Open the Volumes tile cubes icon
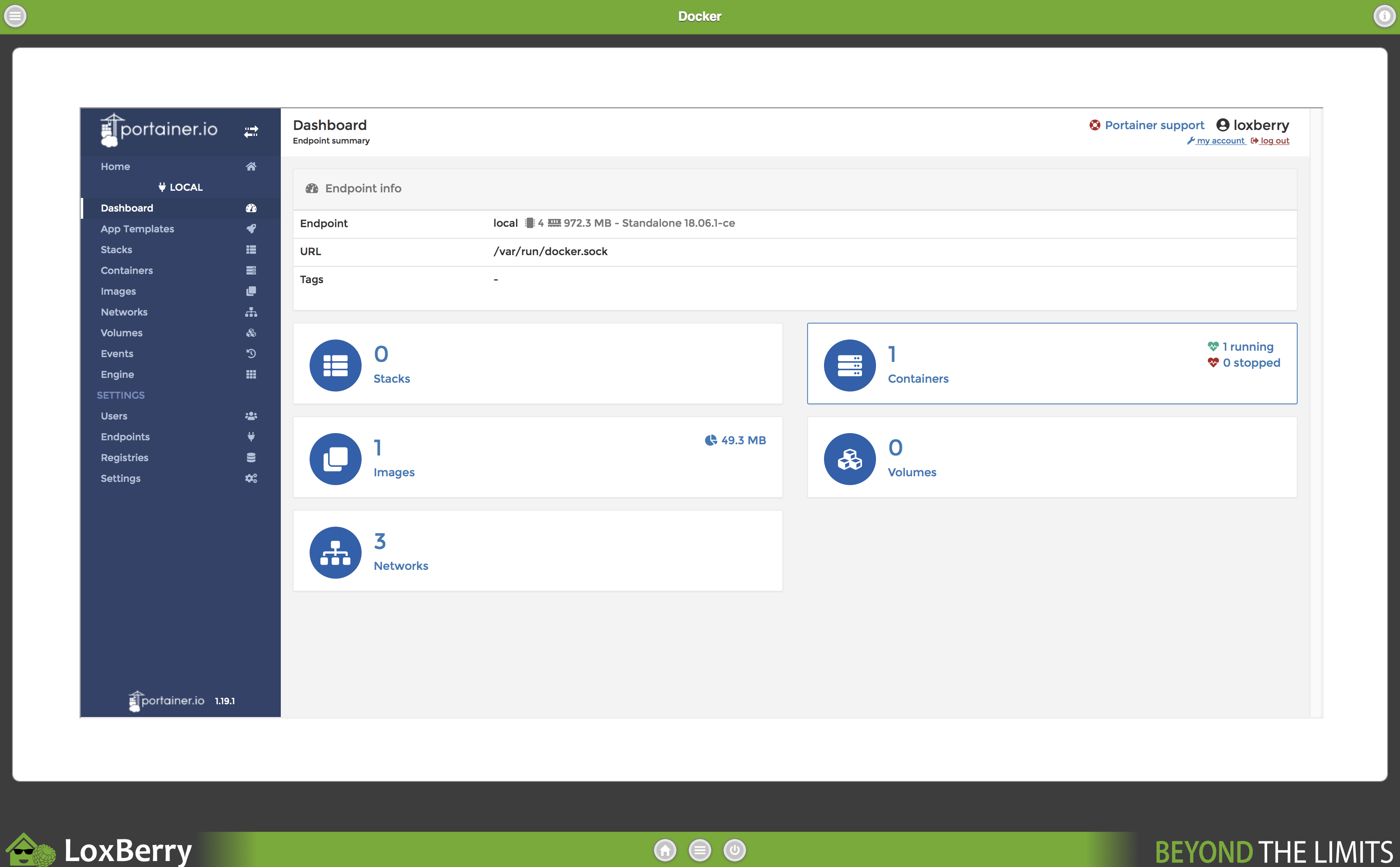 point(850,459)
